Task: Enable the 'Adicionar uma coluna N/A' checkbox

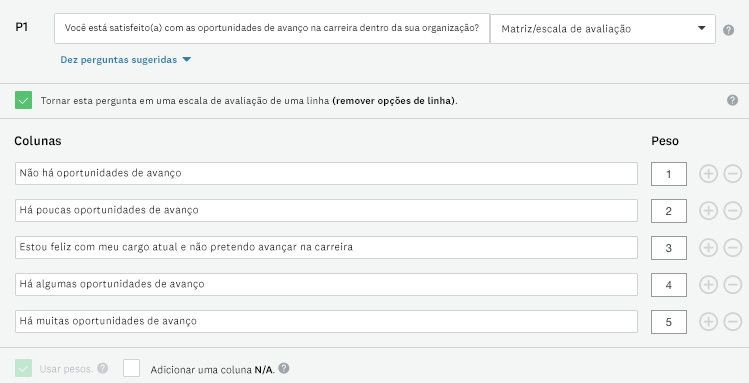Action: 131,368
